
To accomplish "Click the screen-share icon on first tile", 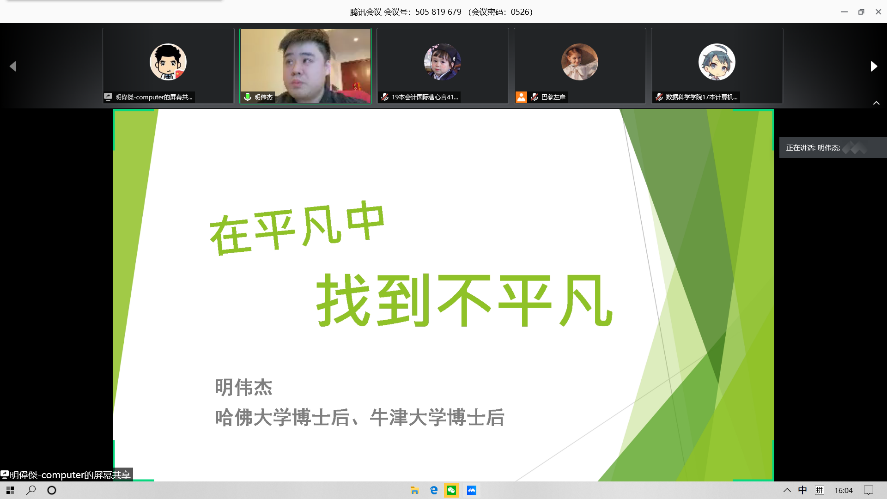I will tap(108, 97).
